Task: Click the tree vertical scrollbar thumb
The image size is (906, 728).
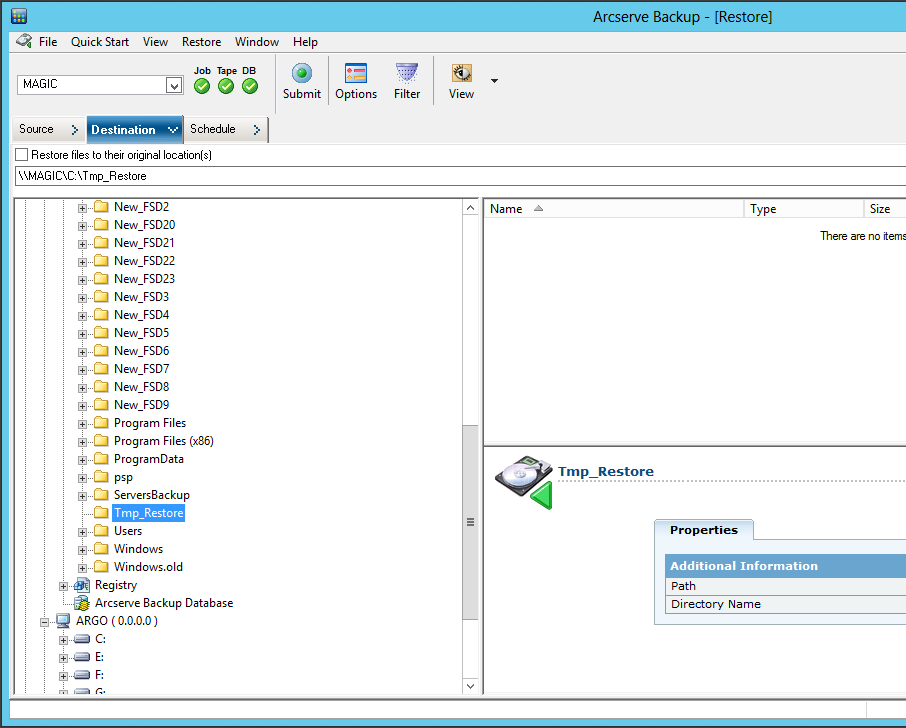Action: pos(470,522)
